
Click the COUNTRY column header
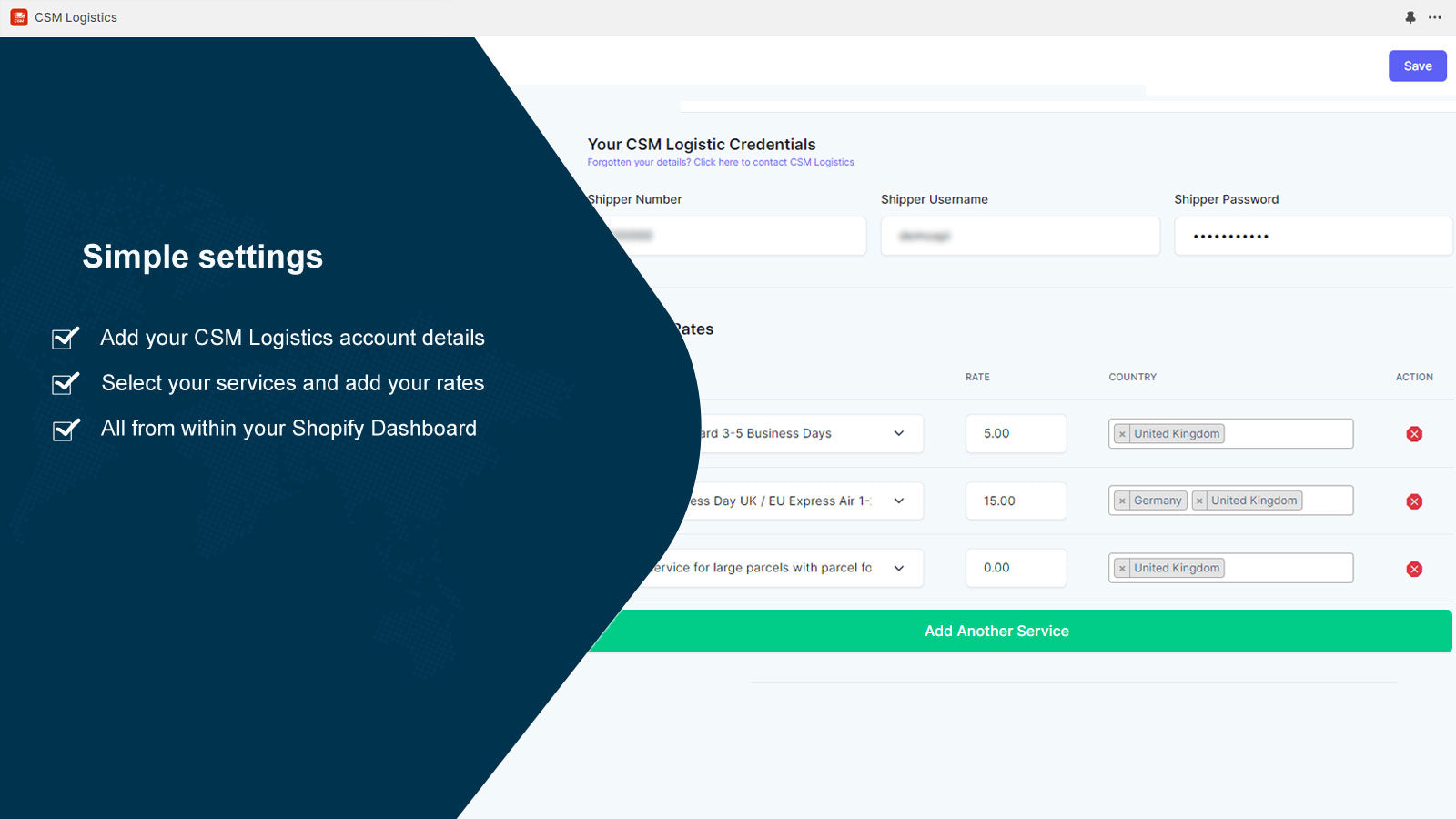pos(1133,377)
